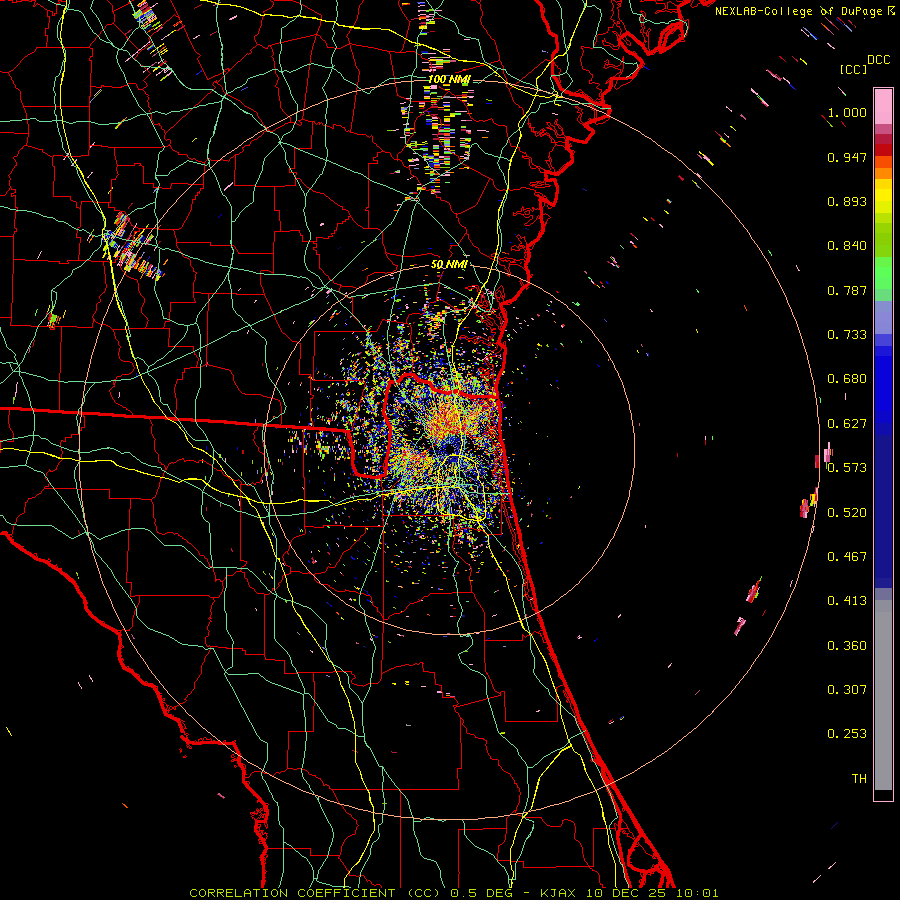This screenshot has width=900, height=900.
Task: Click the 0.947 scale value
Action: 847,157
